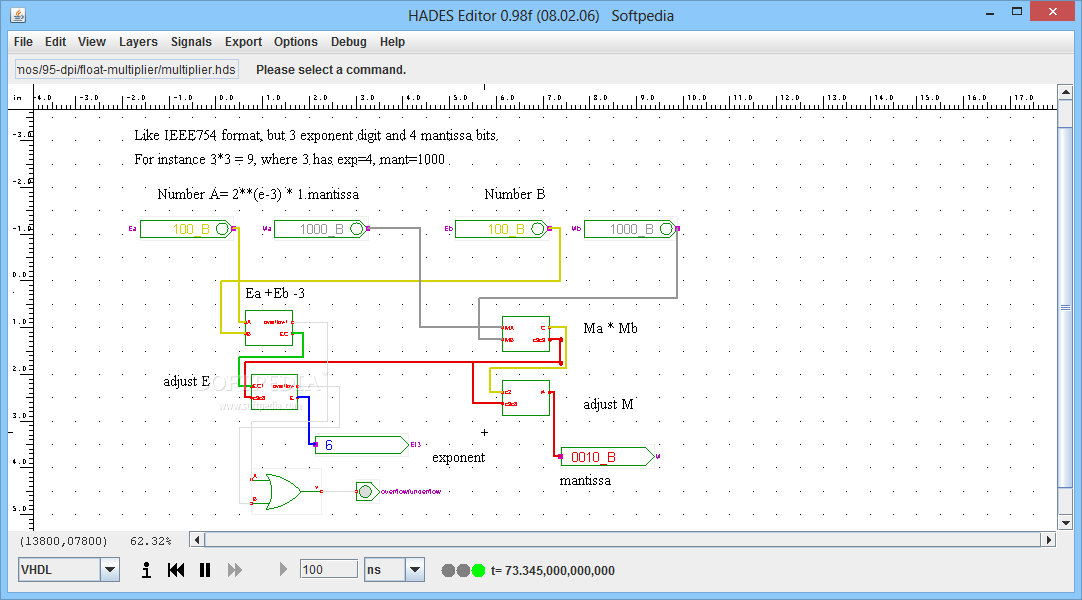The width and height of the screenshot is (1082, 600).
Task: Select the adjust M component block
Action: (526, 398)
